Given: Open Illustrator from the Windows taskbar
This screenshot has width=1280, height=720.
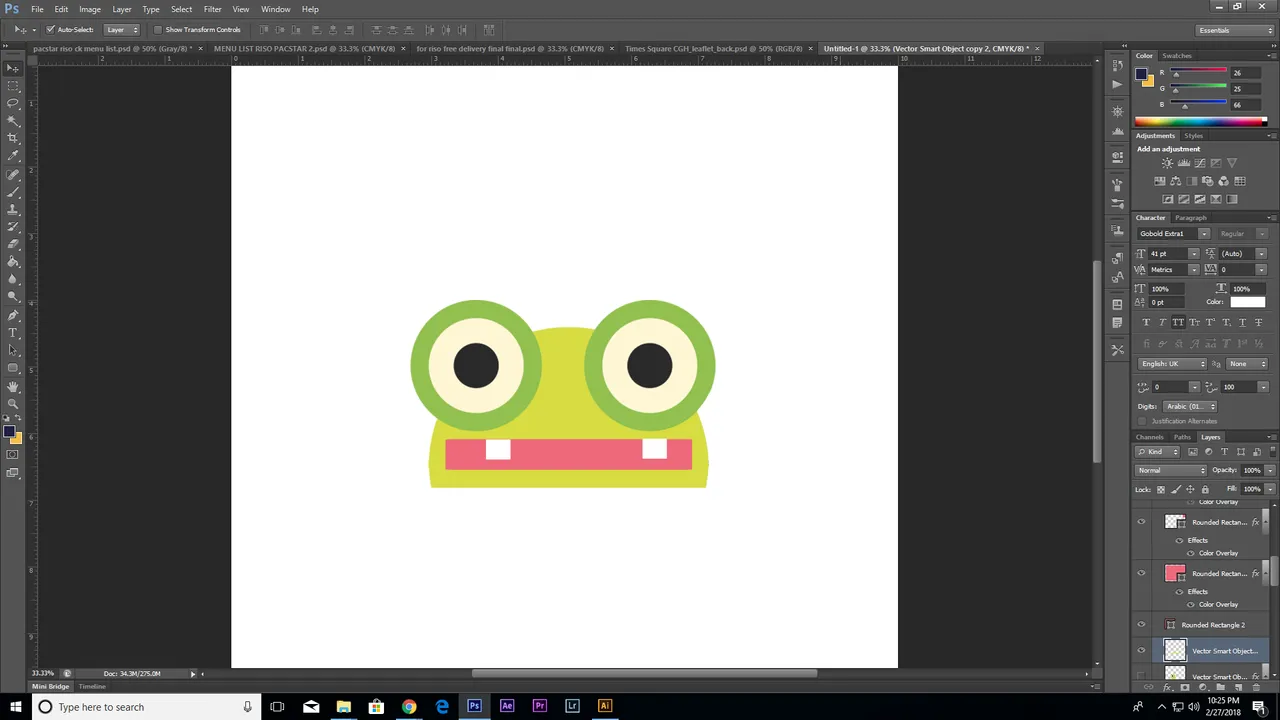Looking at the screenshot, I should 605,706.
